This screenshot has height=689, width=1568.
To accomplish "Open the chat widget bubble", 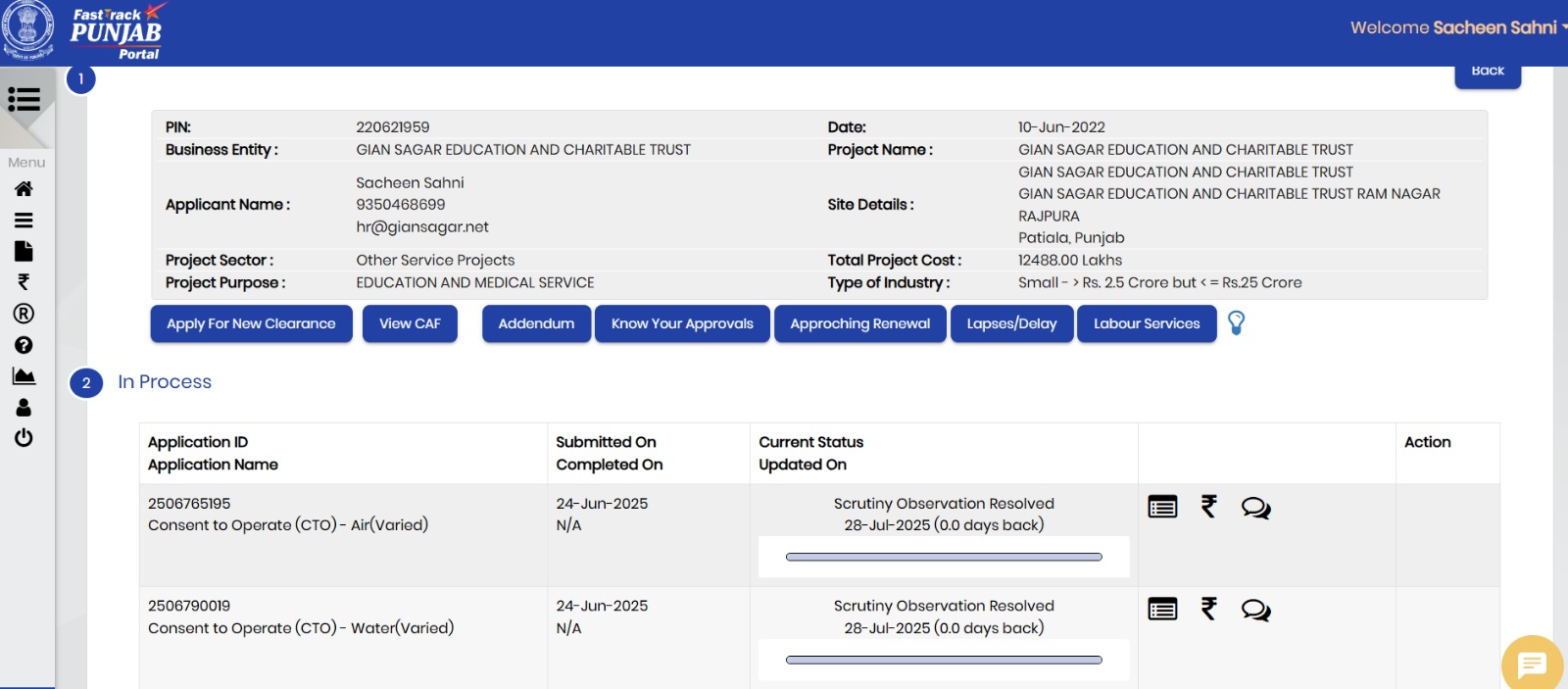I will point(1531,664).
